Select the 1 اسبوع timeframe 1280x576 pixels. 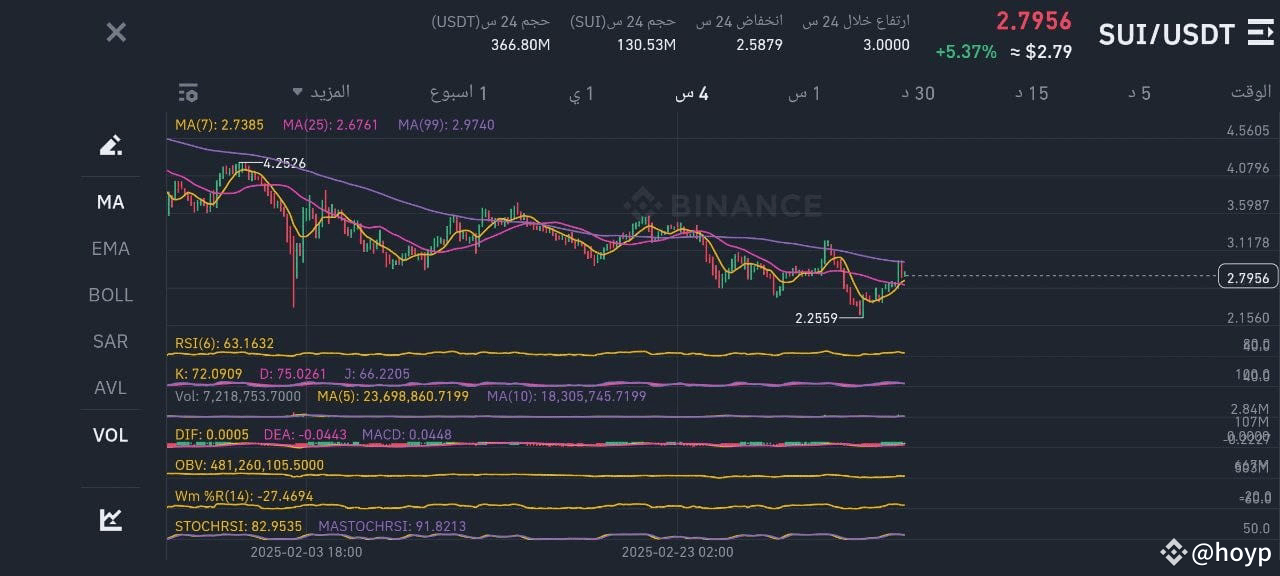[x=458, y=93]
